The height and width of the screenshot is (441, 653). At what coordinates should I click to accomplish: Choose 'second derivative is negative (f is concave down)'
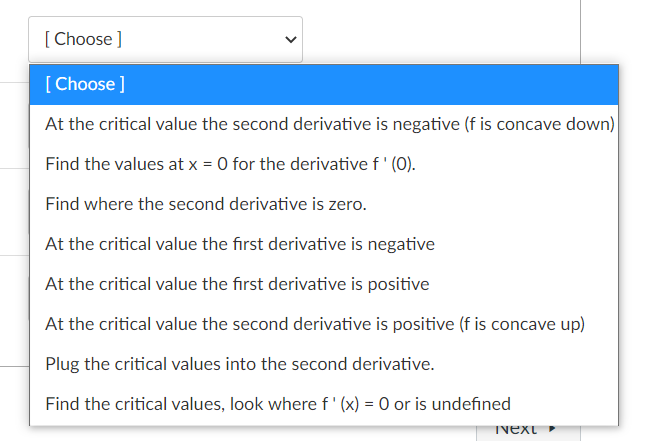pyautogui.click(x=324, y=124)
